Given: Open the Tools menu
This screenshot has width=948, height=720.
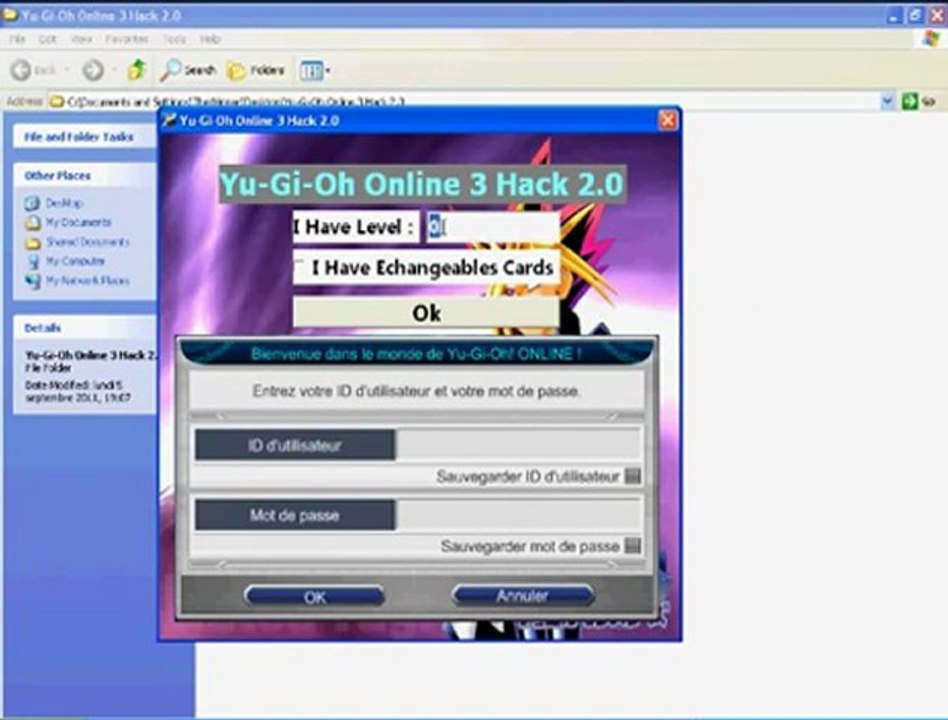Looking at the screenshot, I should click(x=174, y=39).
